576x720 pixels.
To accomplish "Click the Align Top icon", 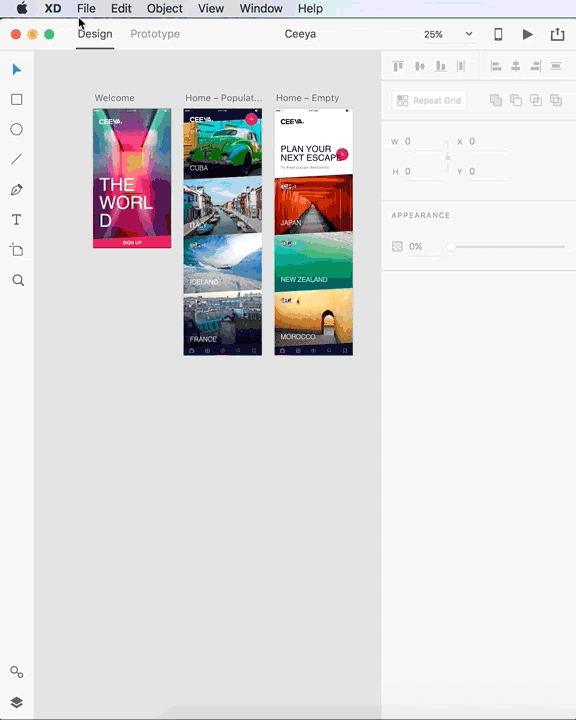I will [398, 67].
